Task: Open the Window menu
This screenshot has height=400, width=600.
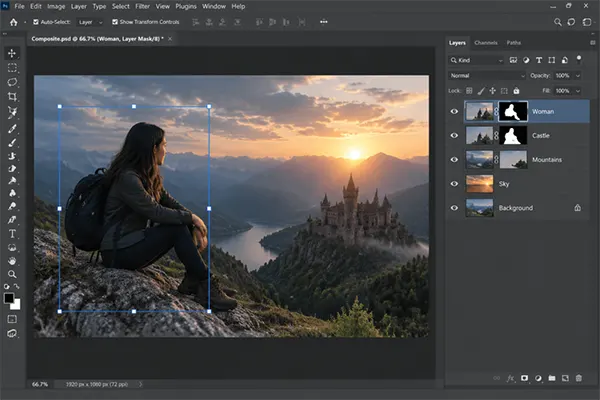Action: tap(214, 7)
